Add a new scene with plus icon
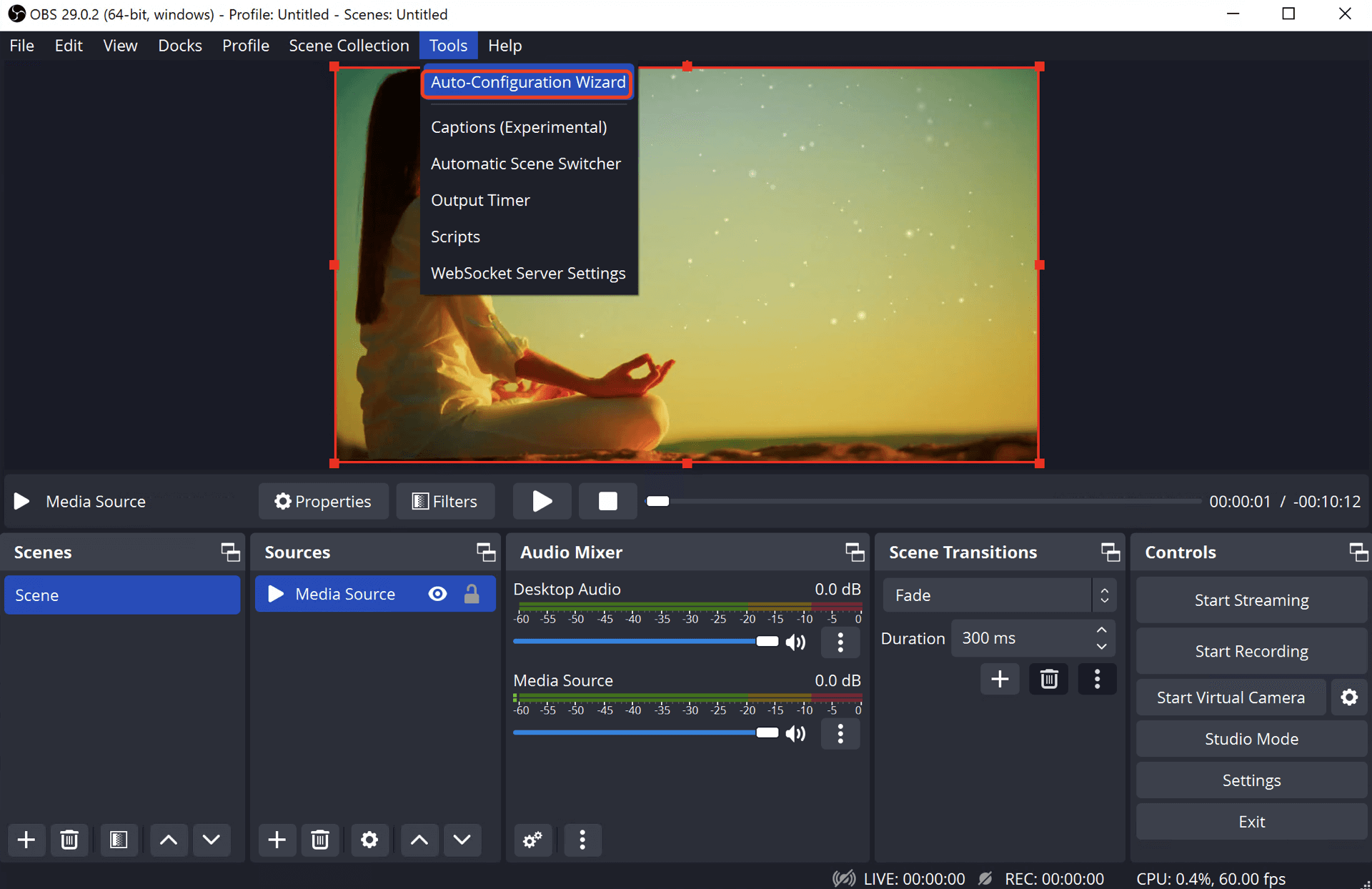This screenshot has height=889, width=1372. pyautogui.click(x=26, y=840)
